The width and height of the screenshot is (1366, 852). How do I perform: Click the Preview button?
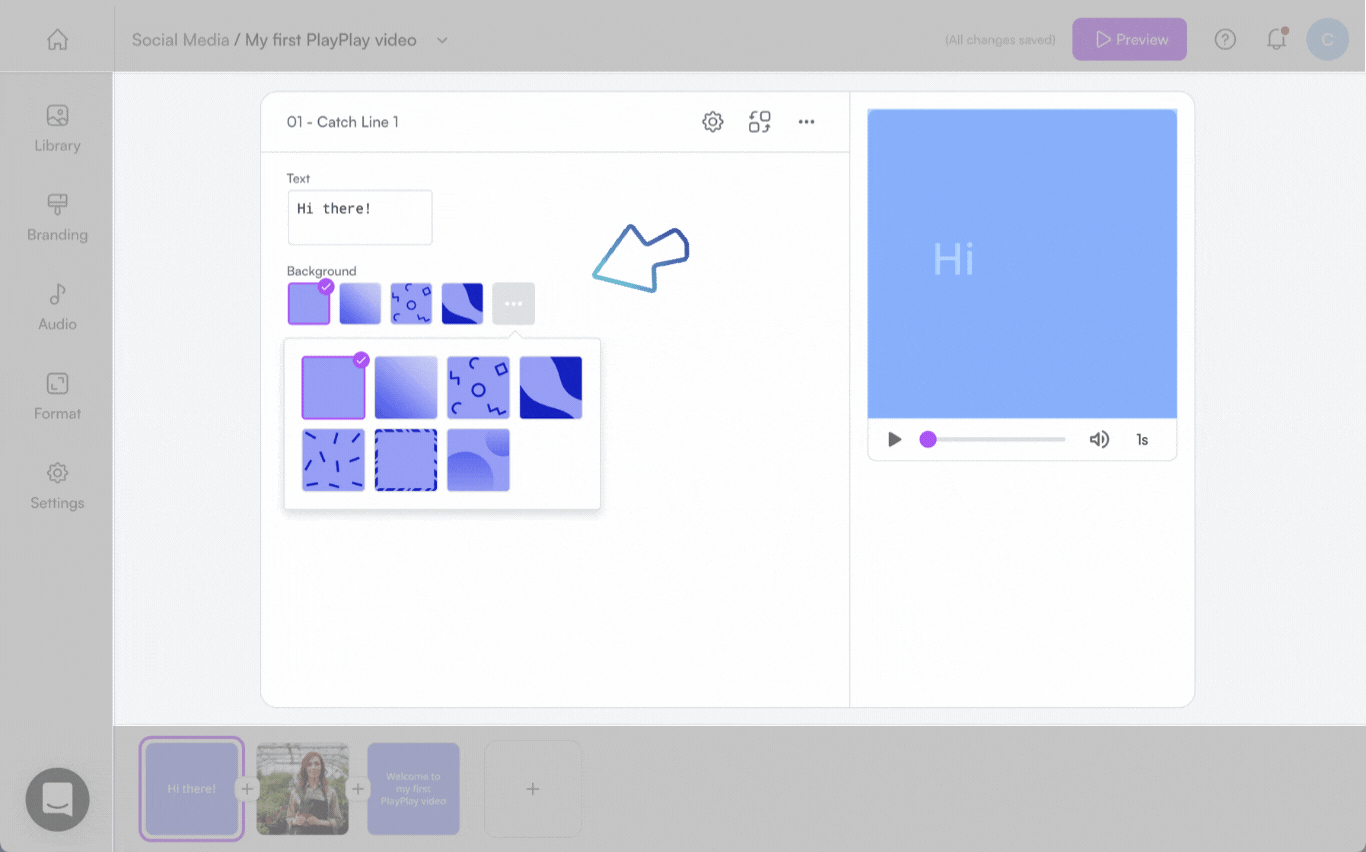tap(1130, 40)
